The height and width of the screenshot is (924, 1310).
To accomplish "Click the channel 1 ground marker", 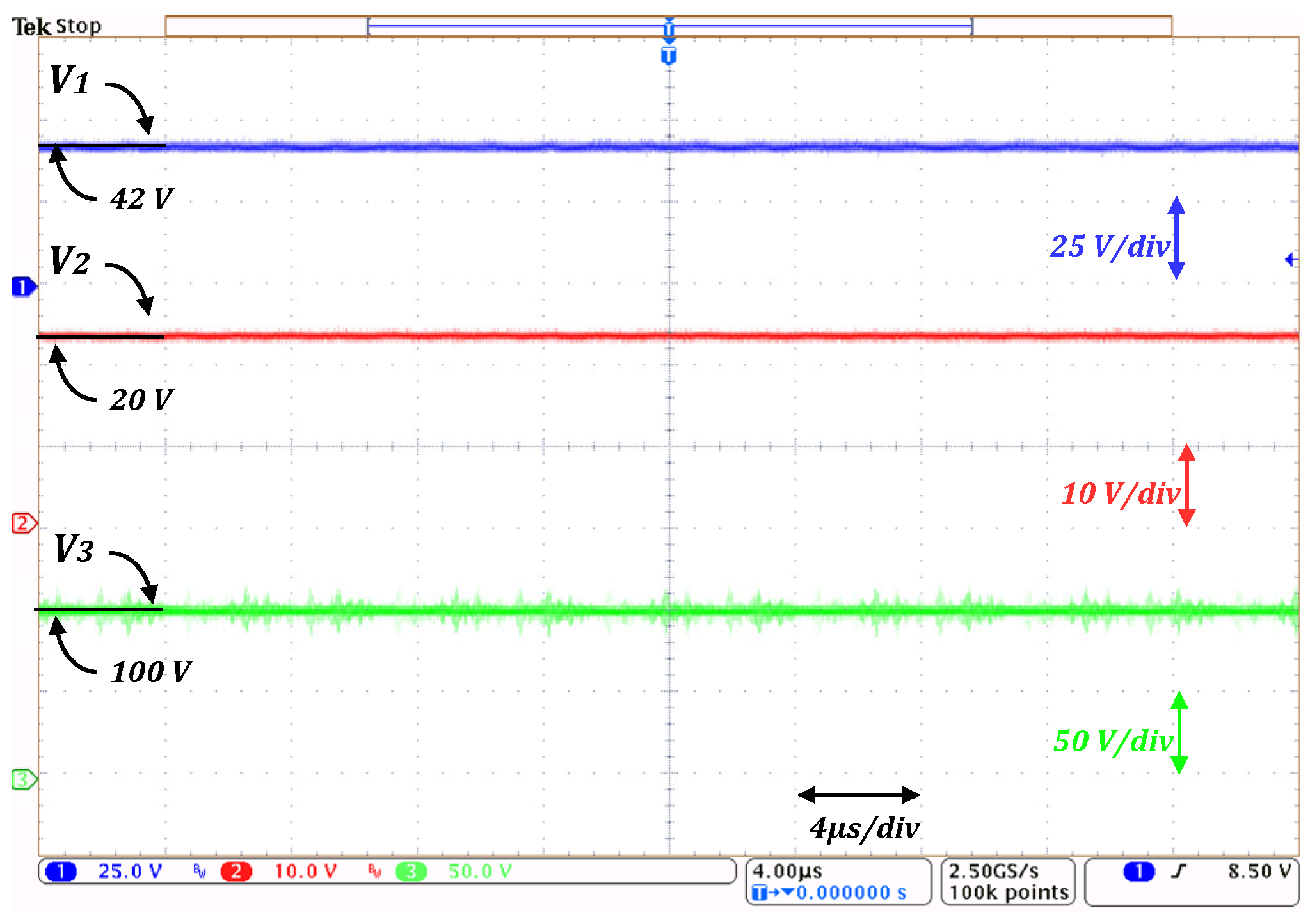I will click(x=23, y=287).
